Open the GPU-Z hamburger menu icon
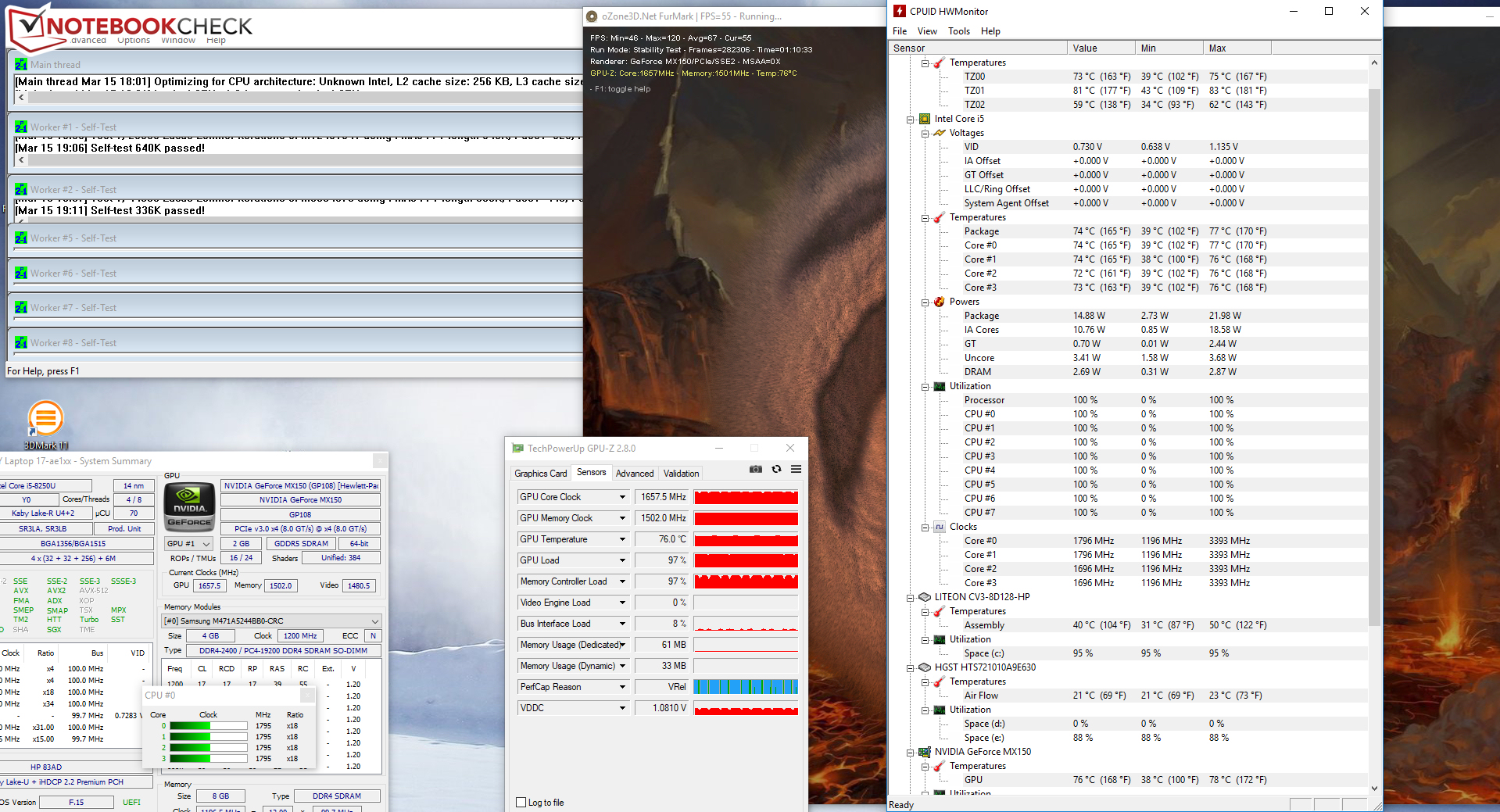This screenshot has width=1500, height=812. (796, 469)
